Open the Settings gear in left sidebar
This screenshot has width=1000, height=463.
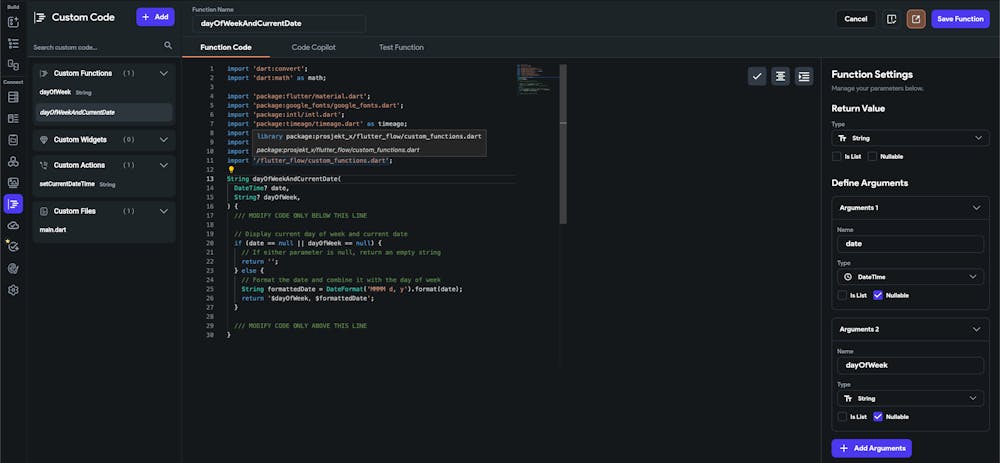13,290
